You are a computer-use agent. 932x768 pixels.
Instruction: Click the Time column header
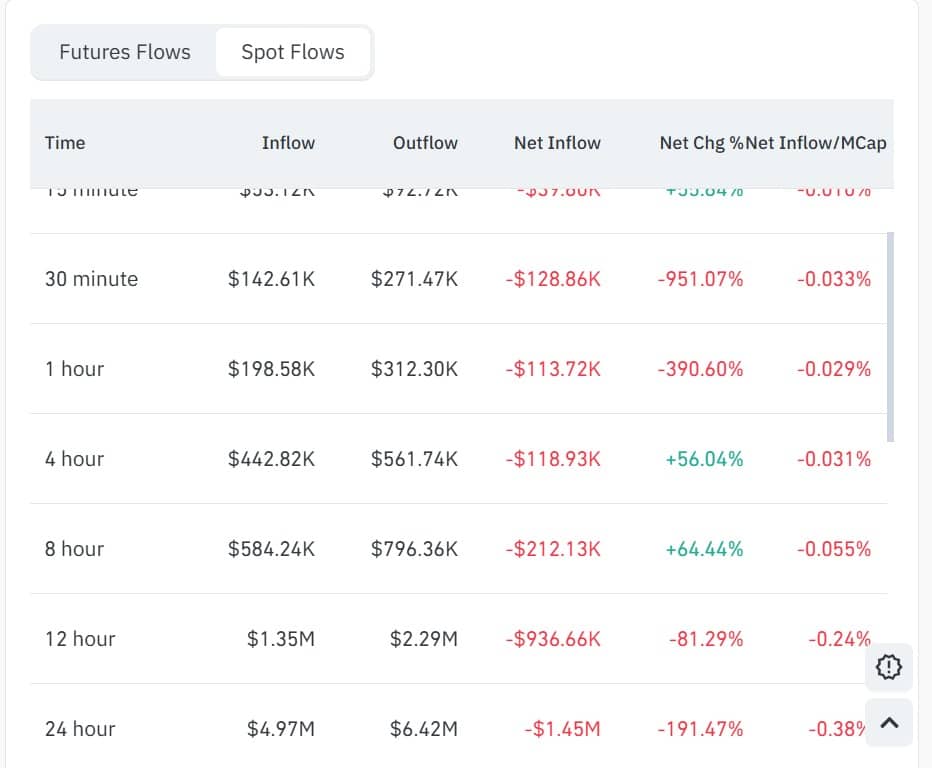[65, 142]
